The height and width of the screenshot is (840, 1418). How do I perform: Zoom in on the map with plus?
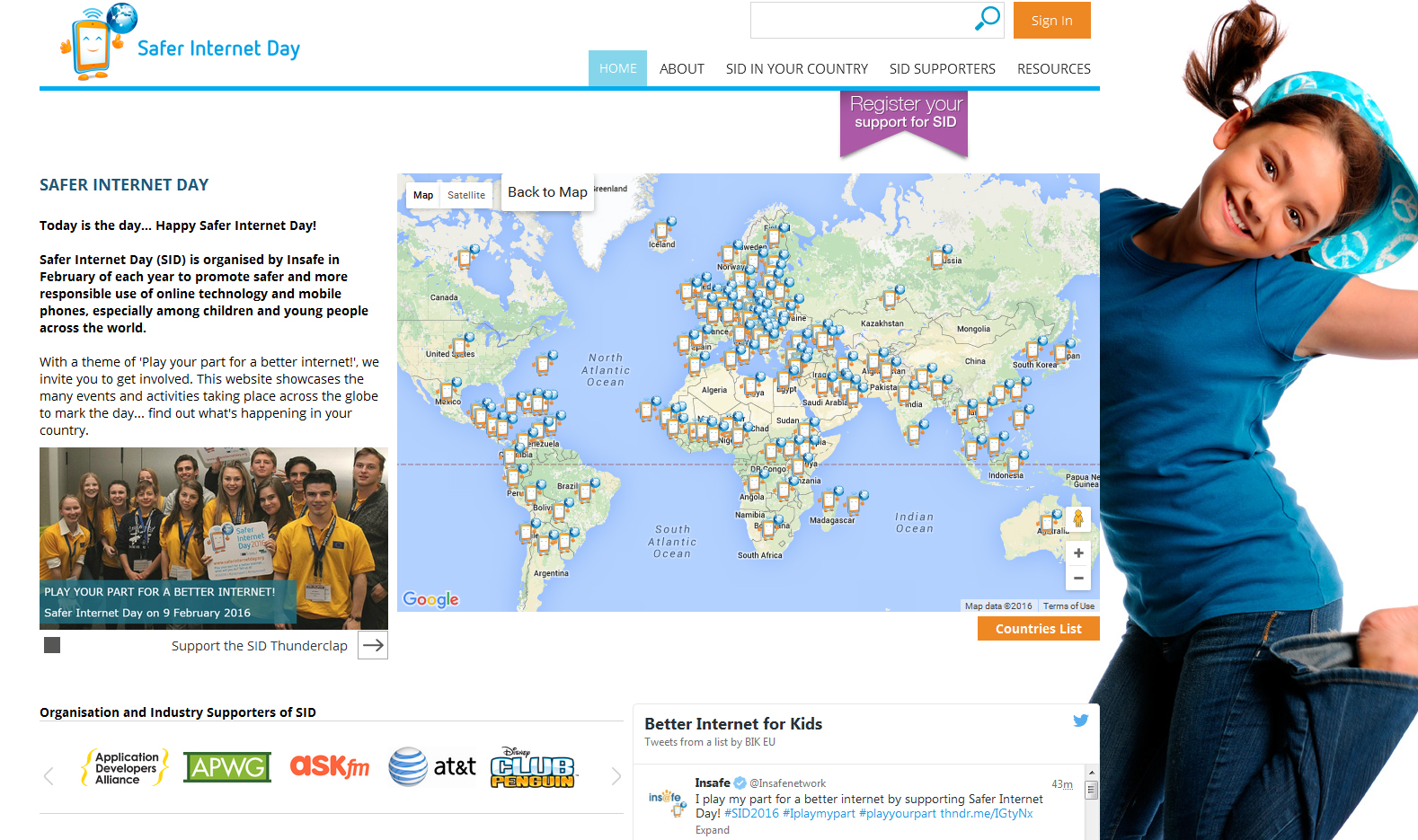(x=1077, y=553)
